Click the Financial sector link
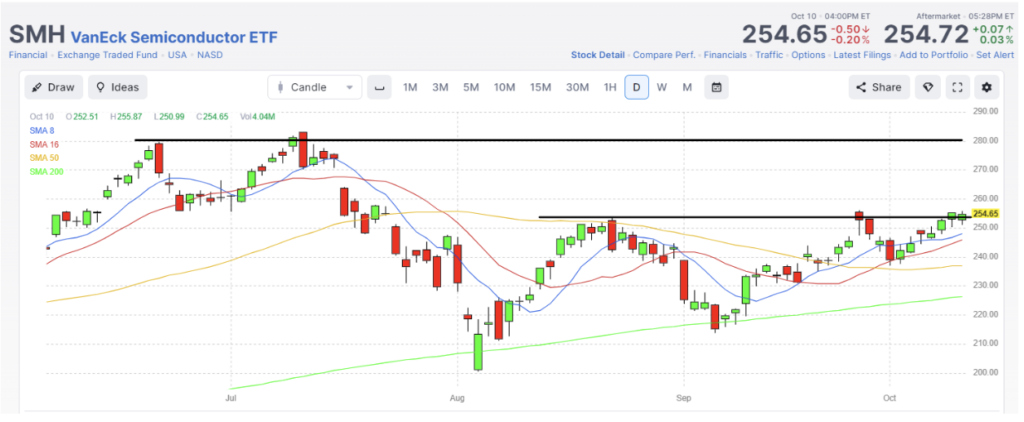The width and height of the screenshot is (1024, 422). pos(28,55)
